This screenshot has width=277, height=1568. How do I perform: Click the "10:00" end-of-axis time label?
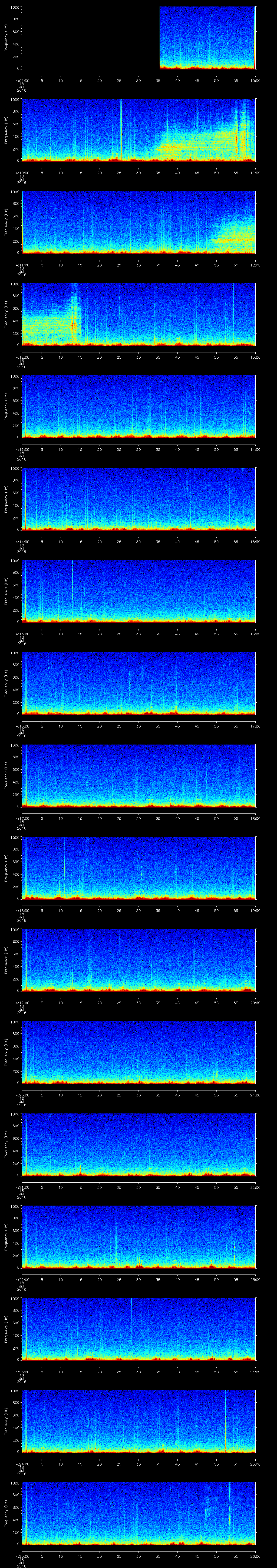(255, 80)
